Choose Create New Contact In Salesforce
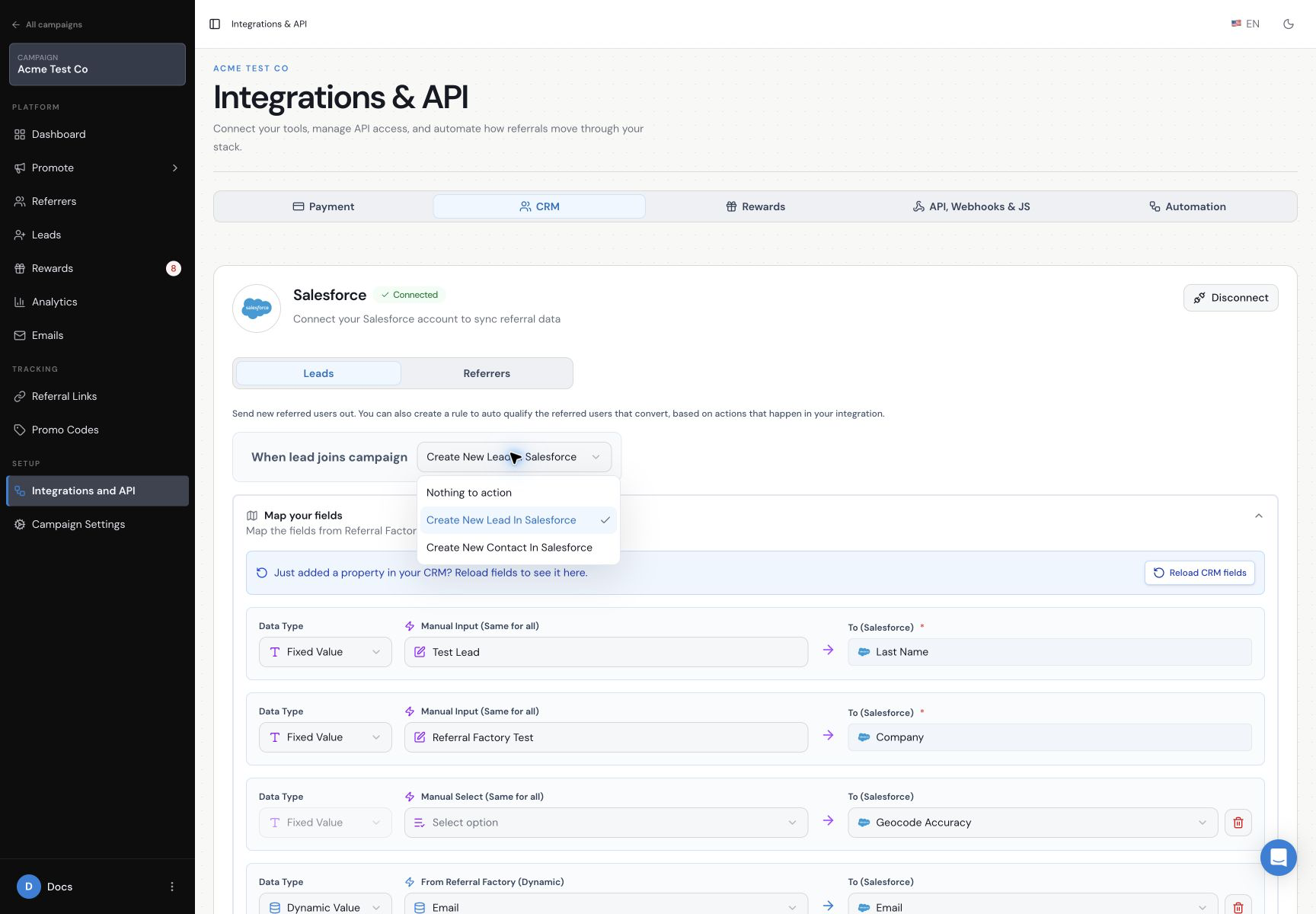 coord(519,548)
